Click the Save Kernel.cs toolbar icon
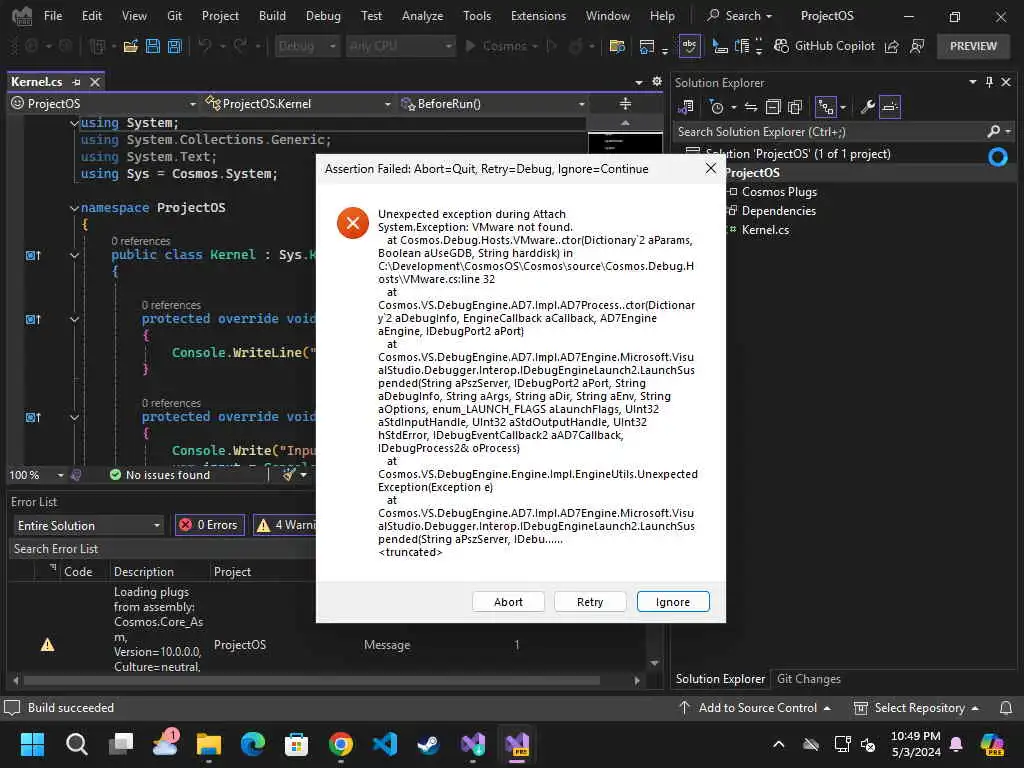This screenshot has width=1024, height=768. tap(153, 46)
